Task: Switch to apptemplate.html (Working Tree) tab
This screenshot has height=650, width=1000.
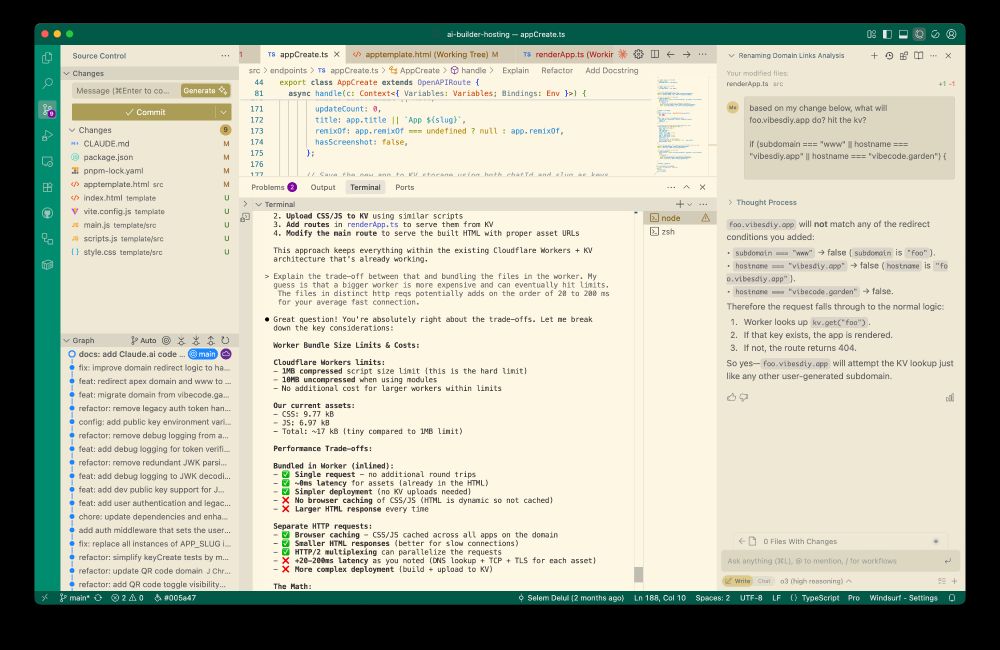Action: click(x=425, y=54)
